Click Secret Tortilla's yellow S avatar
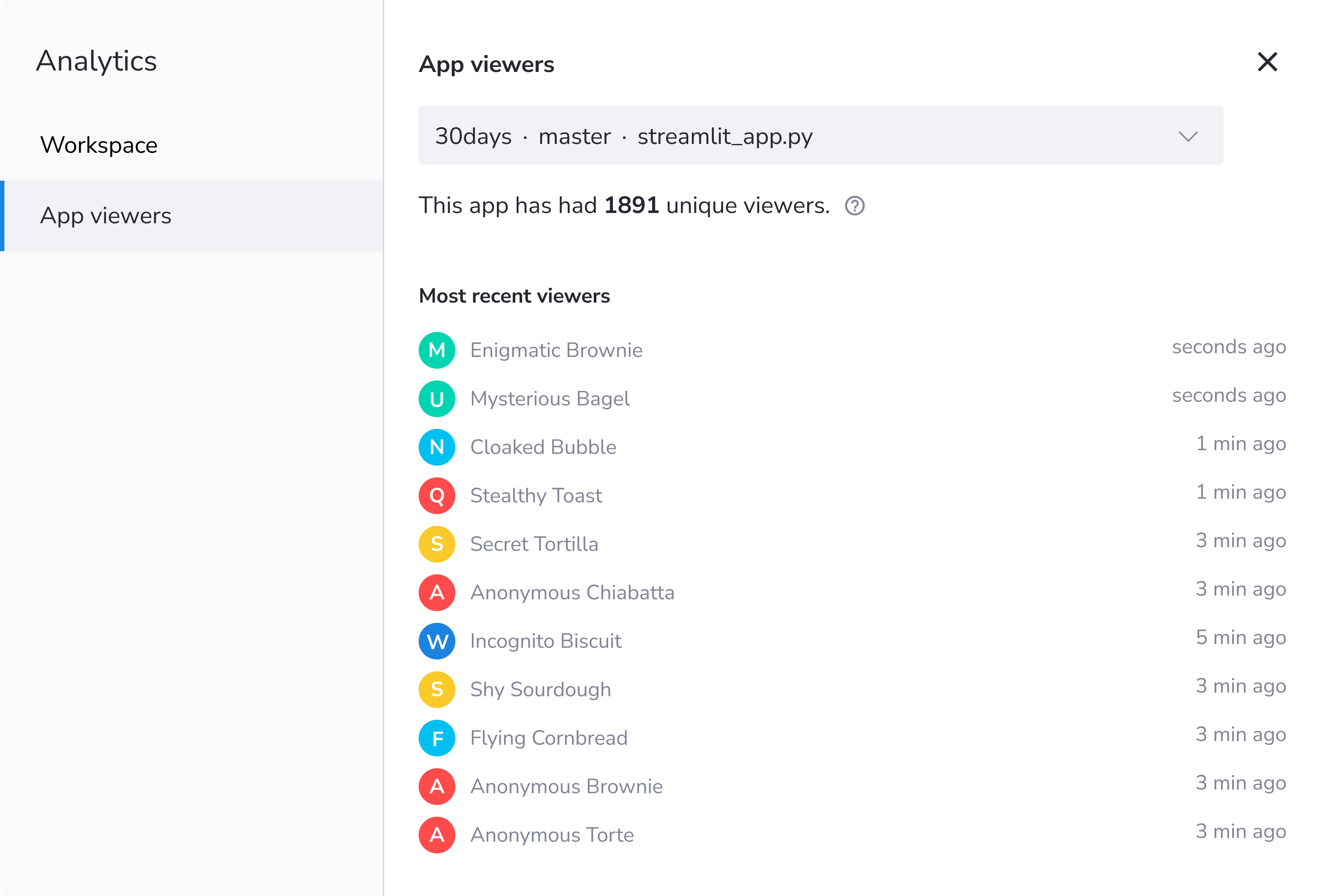1322x896 pixels. 437,545
